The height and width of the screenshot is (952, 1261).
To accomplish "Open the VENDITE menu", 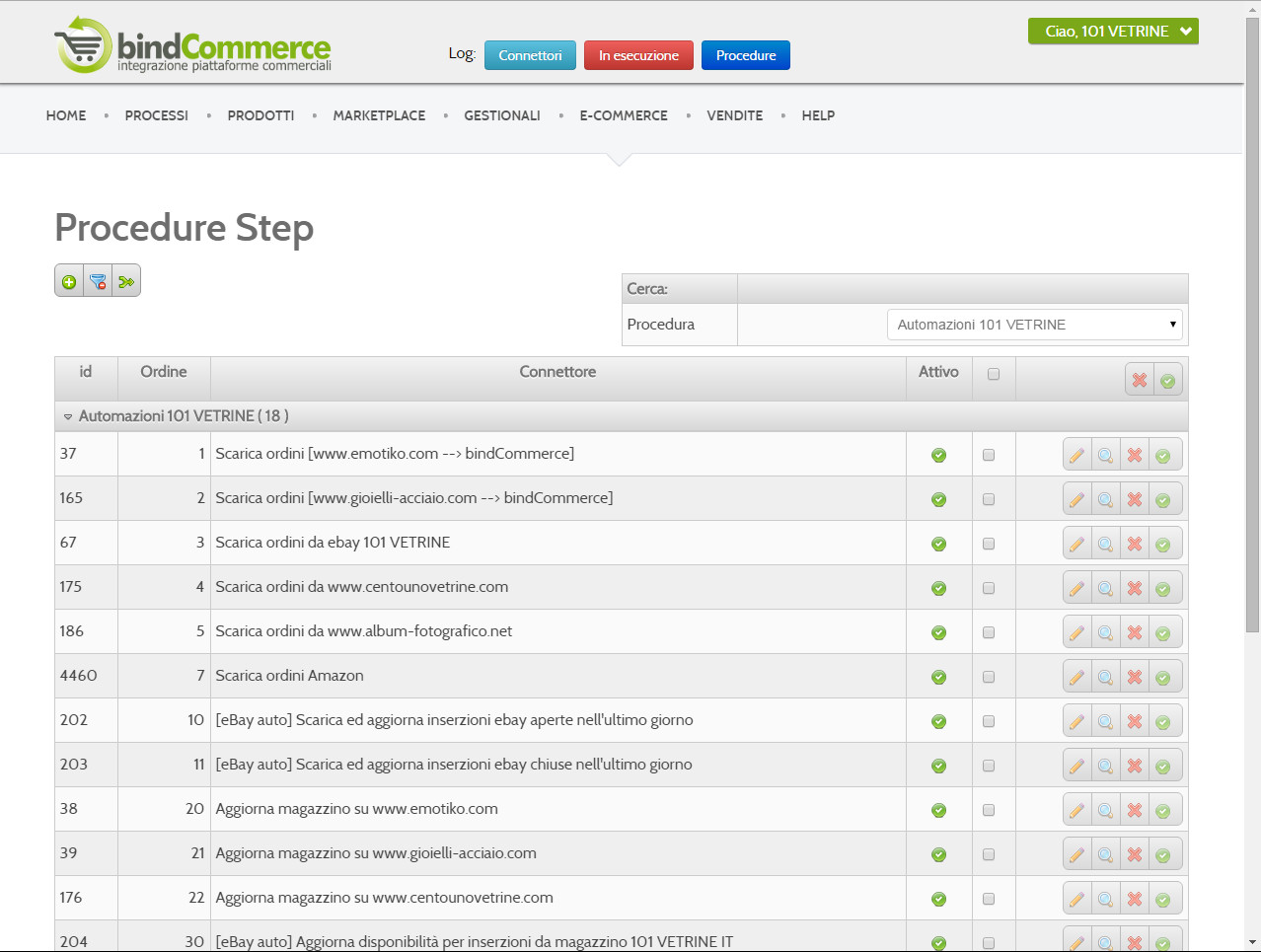I will (735, 115).
